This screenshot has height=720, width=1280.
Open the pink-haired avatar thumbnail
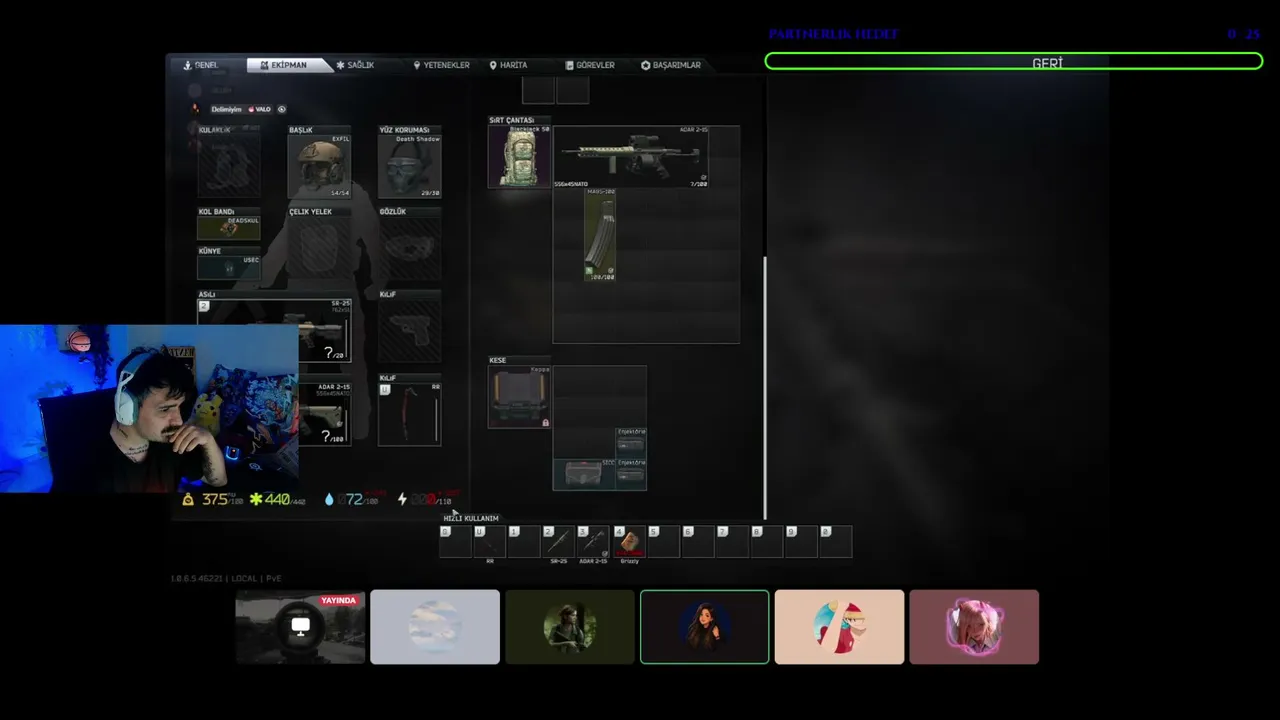pos(974,627)
